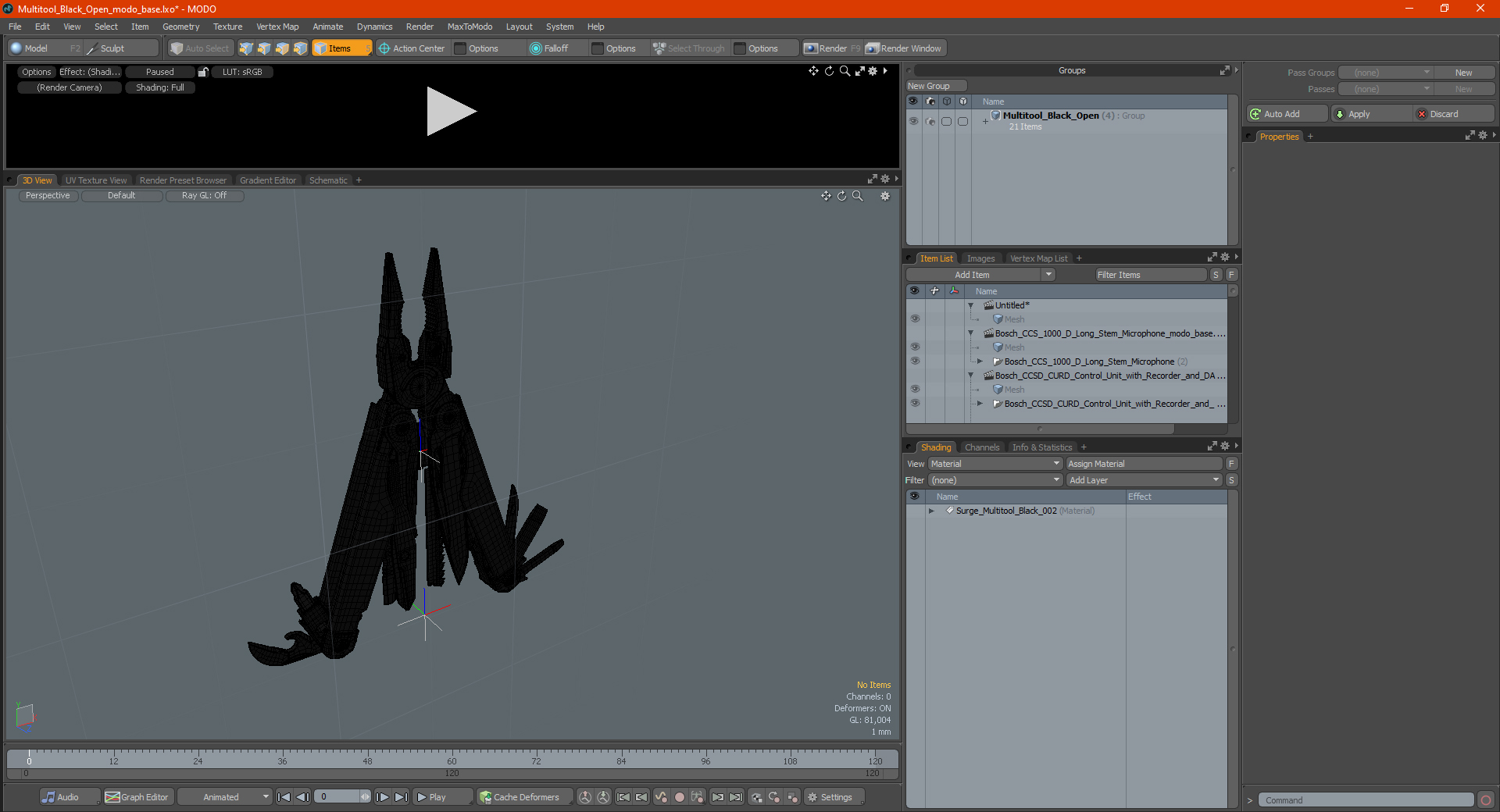
Task: Toggle Options checkbox after Action Center
Action: click(460, 48)
